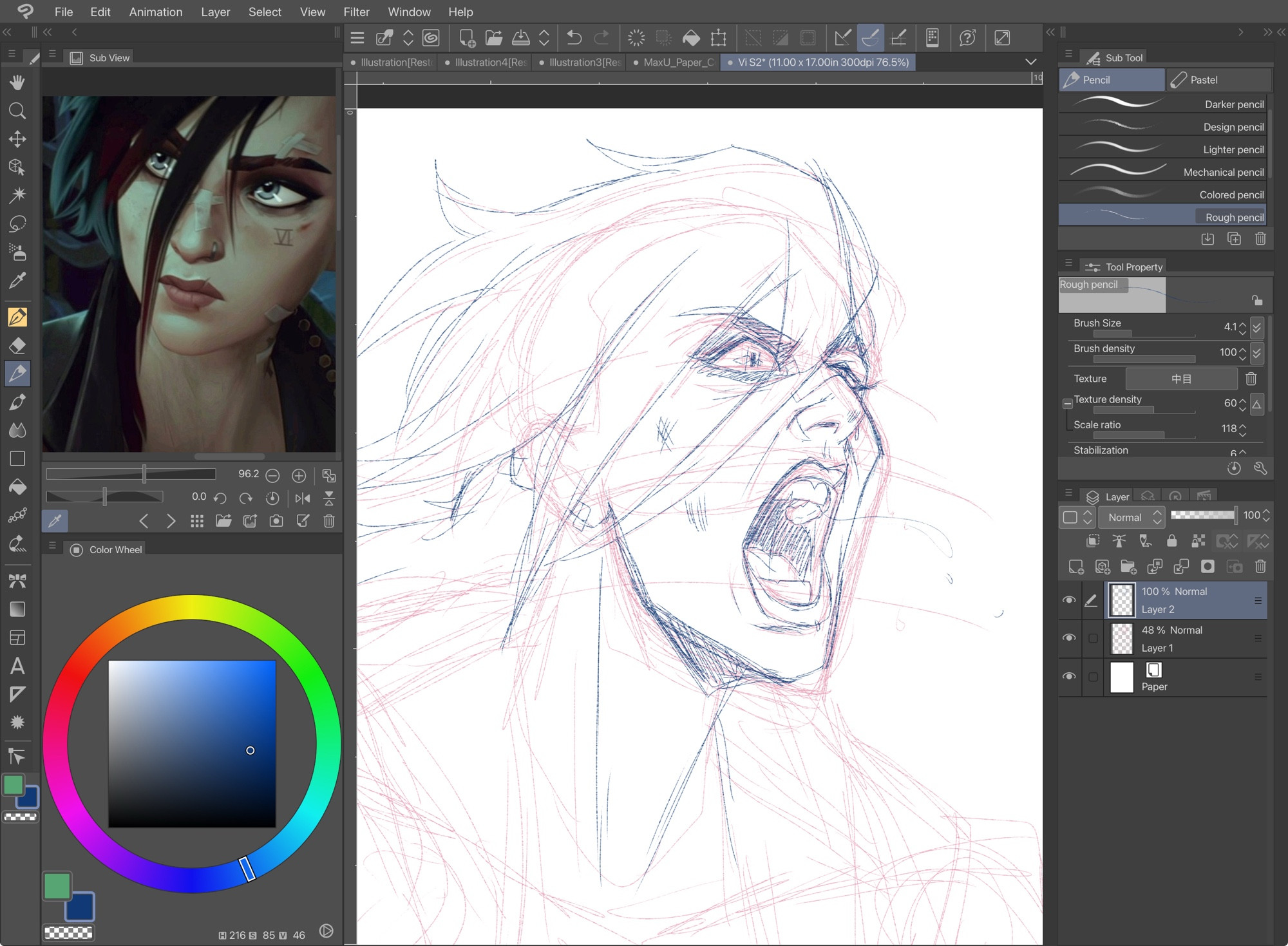Select the Gradient tool
The width and height of the screenshot is (1288, 946).
tap(17, 609)
